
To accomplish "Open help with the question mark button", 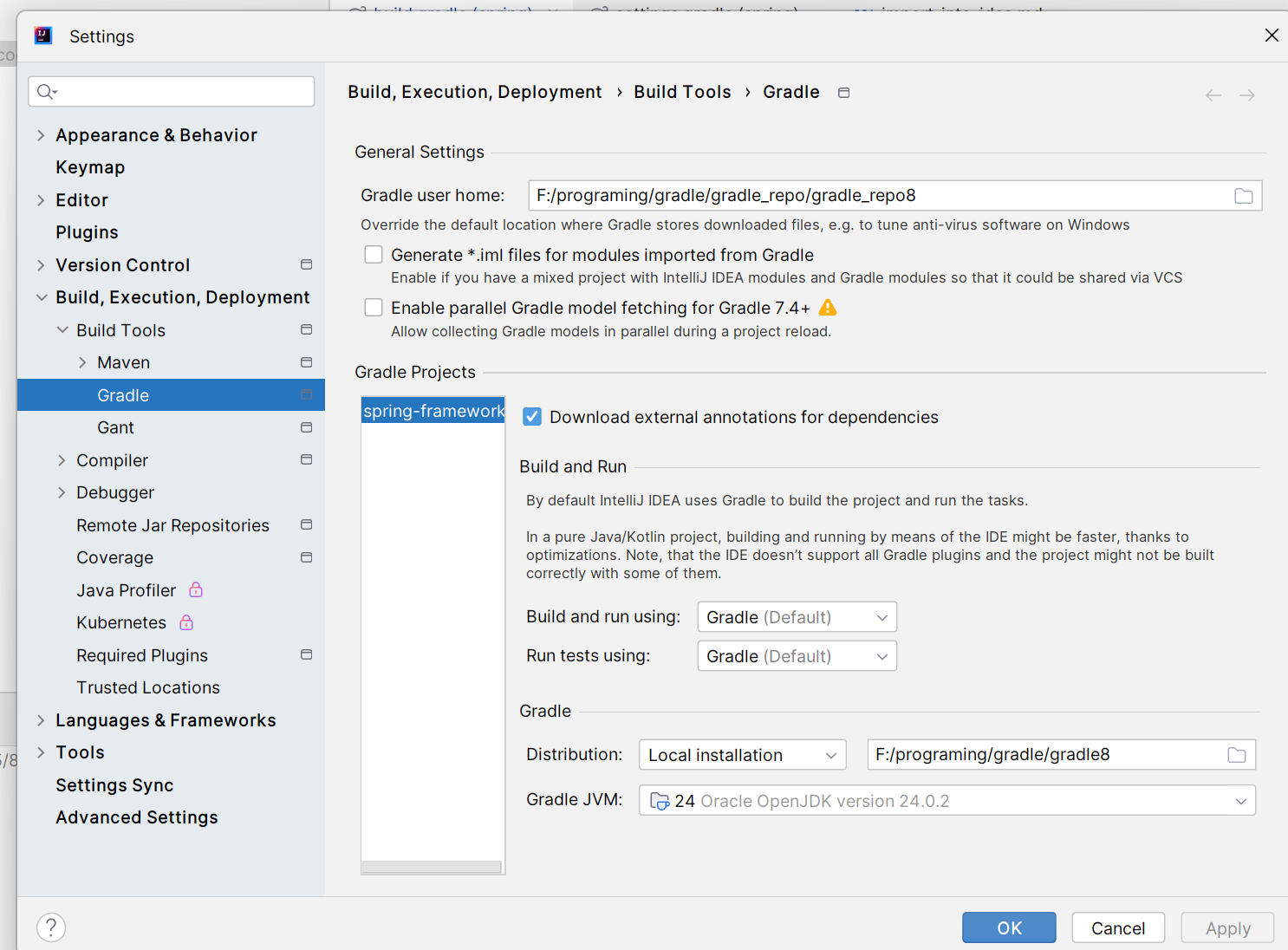I will pos(51,927).
